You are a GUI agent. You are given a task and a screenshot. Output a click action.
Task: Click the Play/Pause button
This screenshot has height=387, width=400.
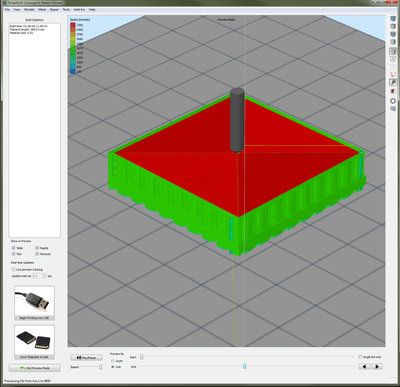(x=86, y=357)
